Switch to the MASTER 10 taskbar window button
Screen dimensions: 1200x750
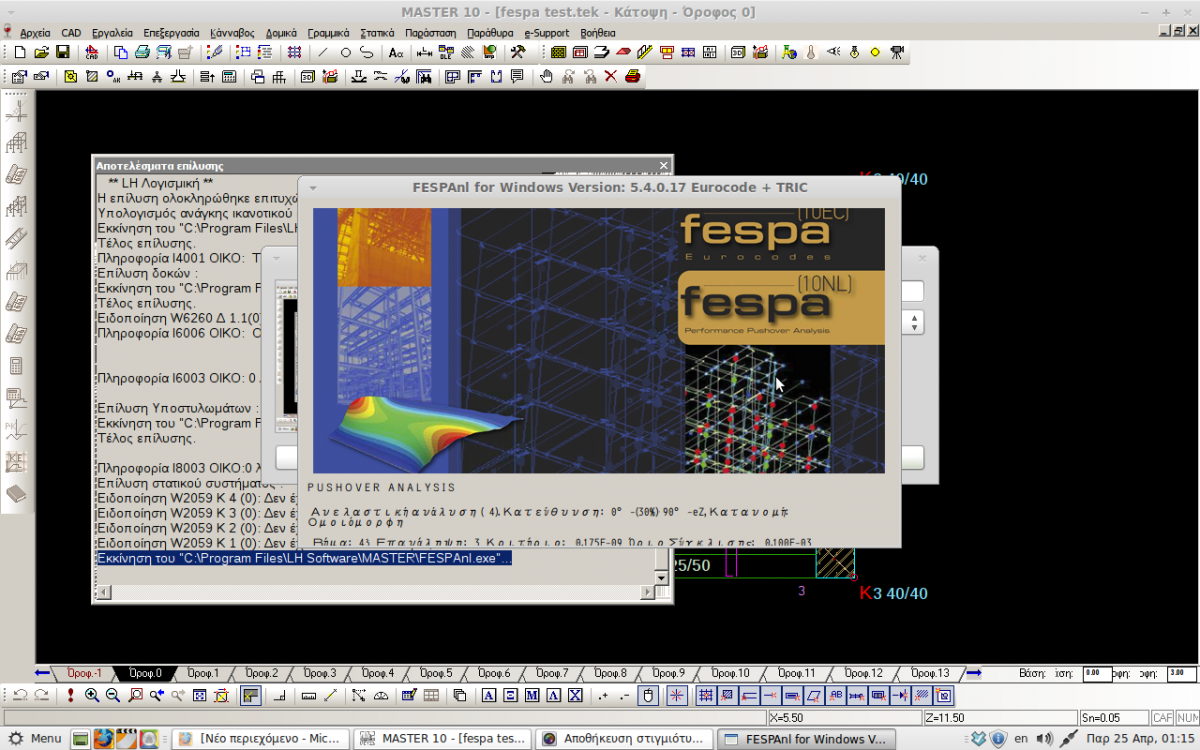coord(441,739)
